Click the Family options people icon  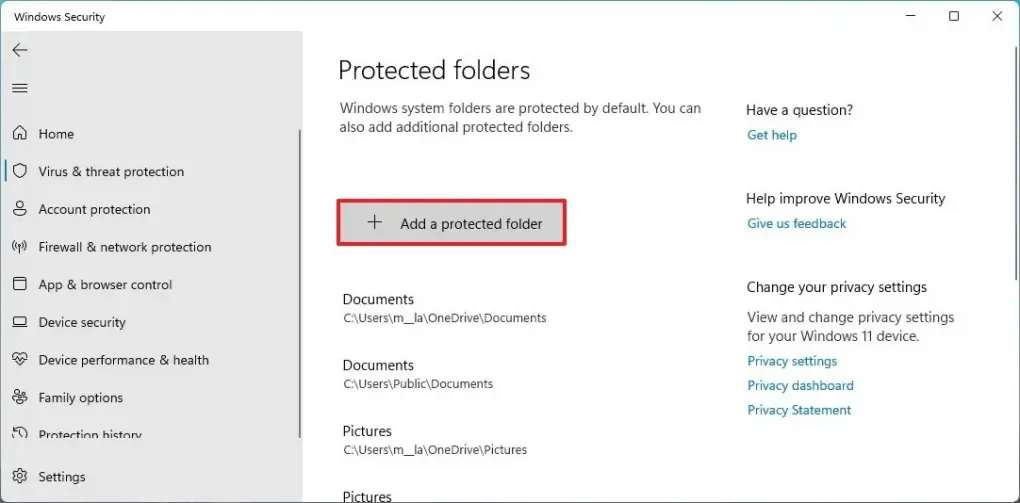pos(20,397)
